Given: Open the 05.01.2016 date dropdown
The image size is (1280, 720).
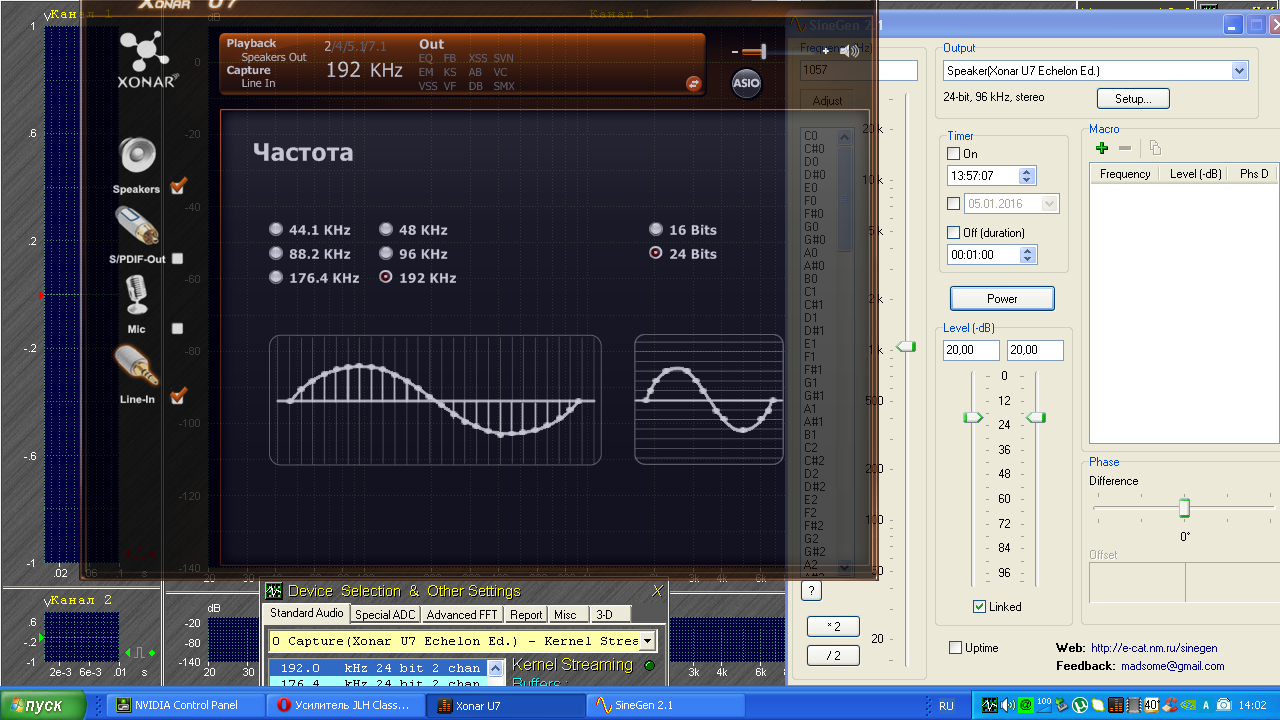Looking at the screenshot, I should [x=1048, y=204].
